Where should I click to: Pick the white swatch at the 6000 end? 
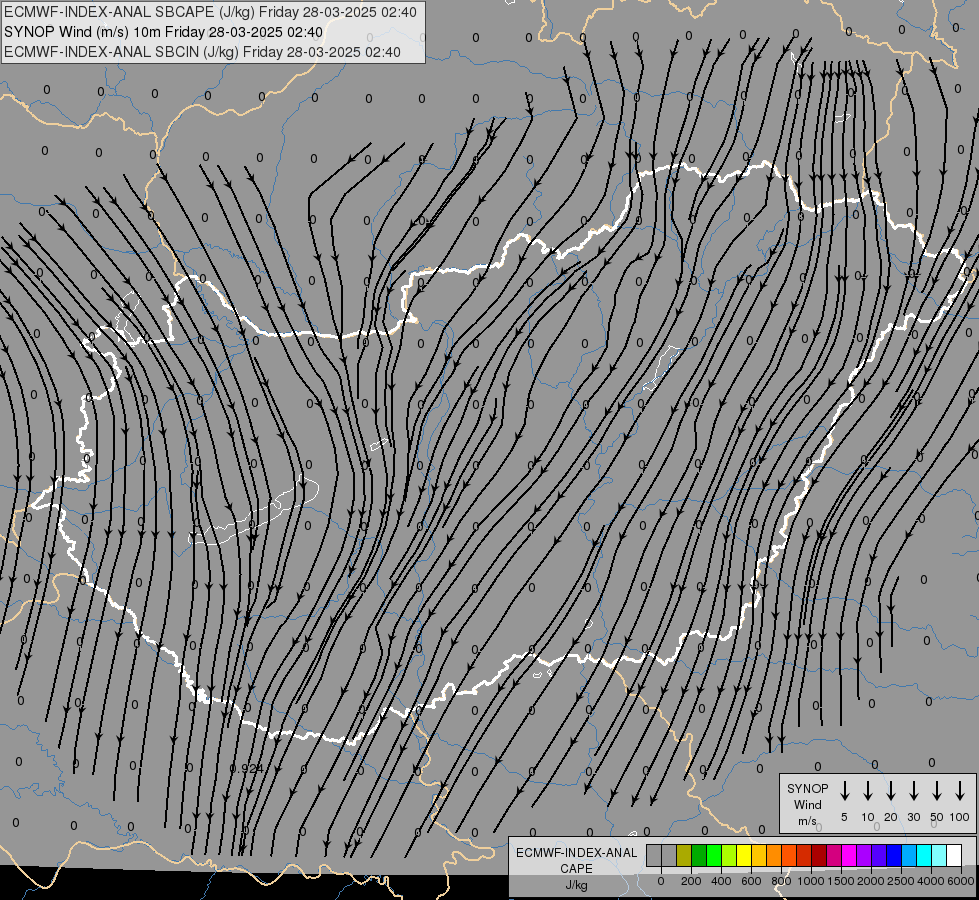[955, 855]
